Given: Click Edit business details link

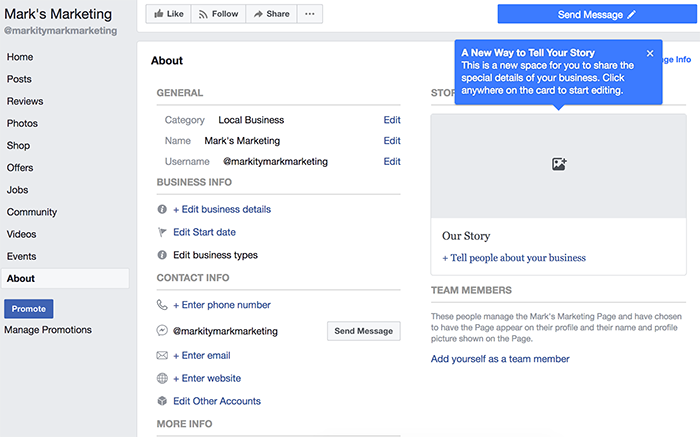Looking at the screenshot, I should (222, 209).
